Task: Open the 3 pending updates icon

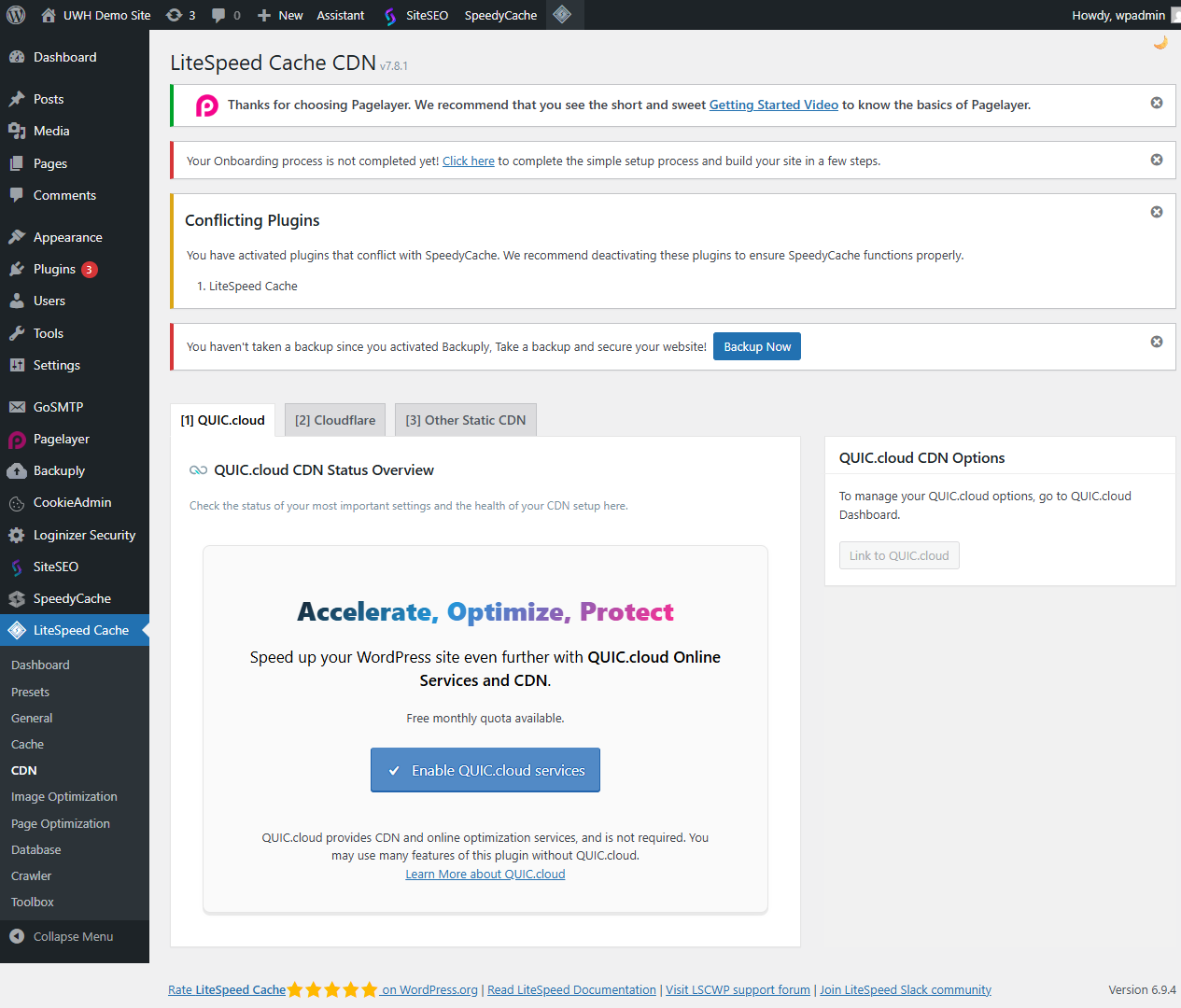Action: pos(180,15)
